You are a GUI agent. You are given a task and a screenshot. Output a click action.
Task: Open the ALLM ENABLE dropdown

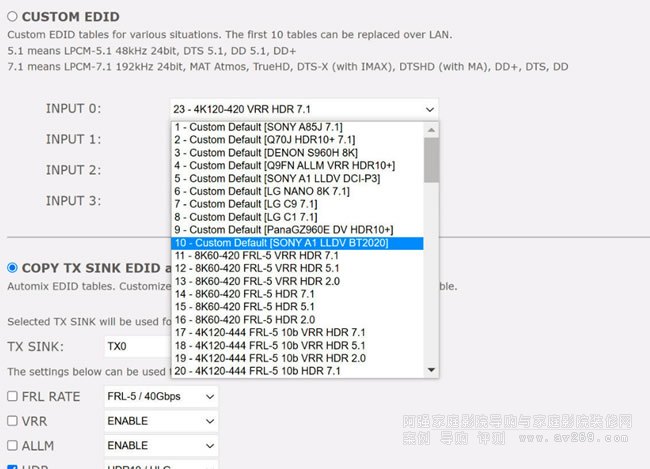tap(160, 445)
